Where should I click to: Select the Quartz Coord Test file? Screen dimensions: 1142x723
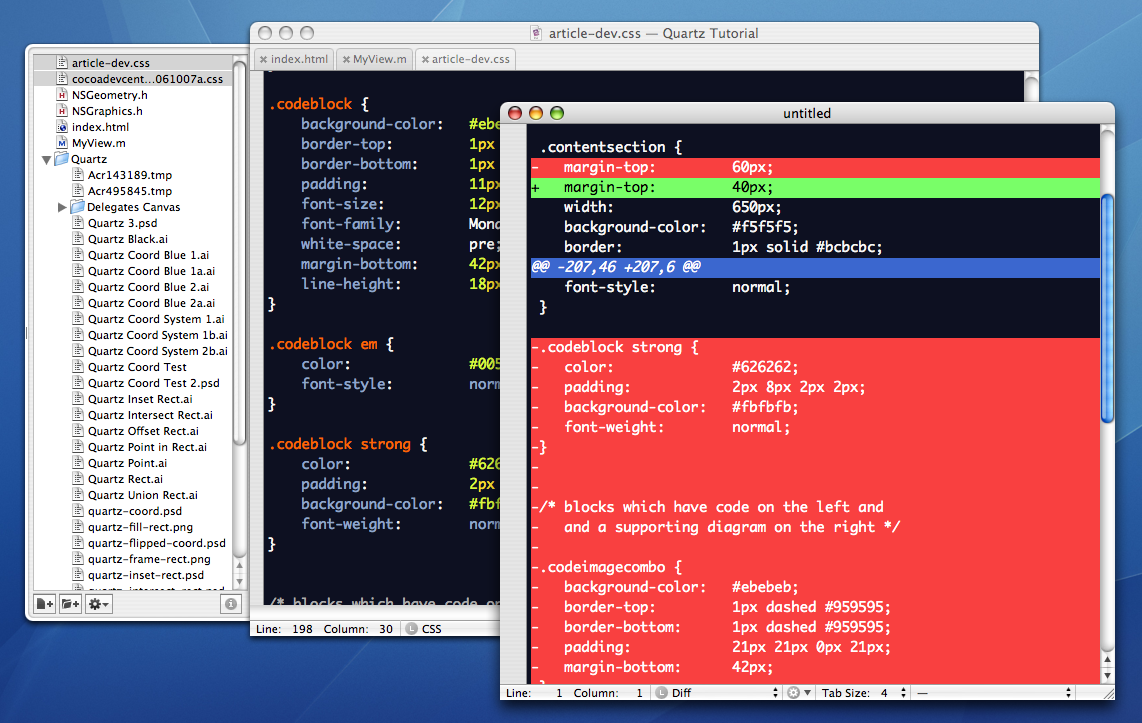coord(137,368)
